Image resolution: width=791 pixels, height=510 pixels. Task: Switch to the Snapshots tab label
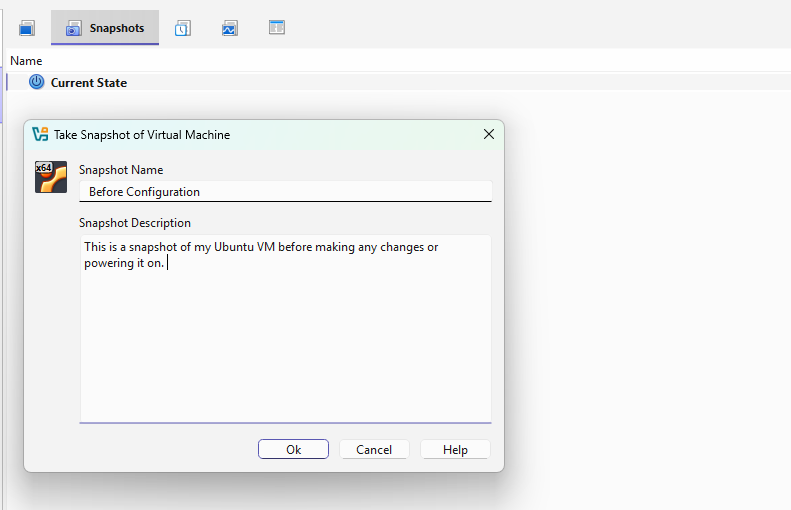click(117, 28)
